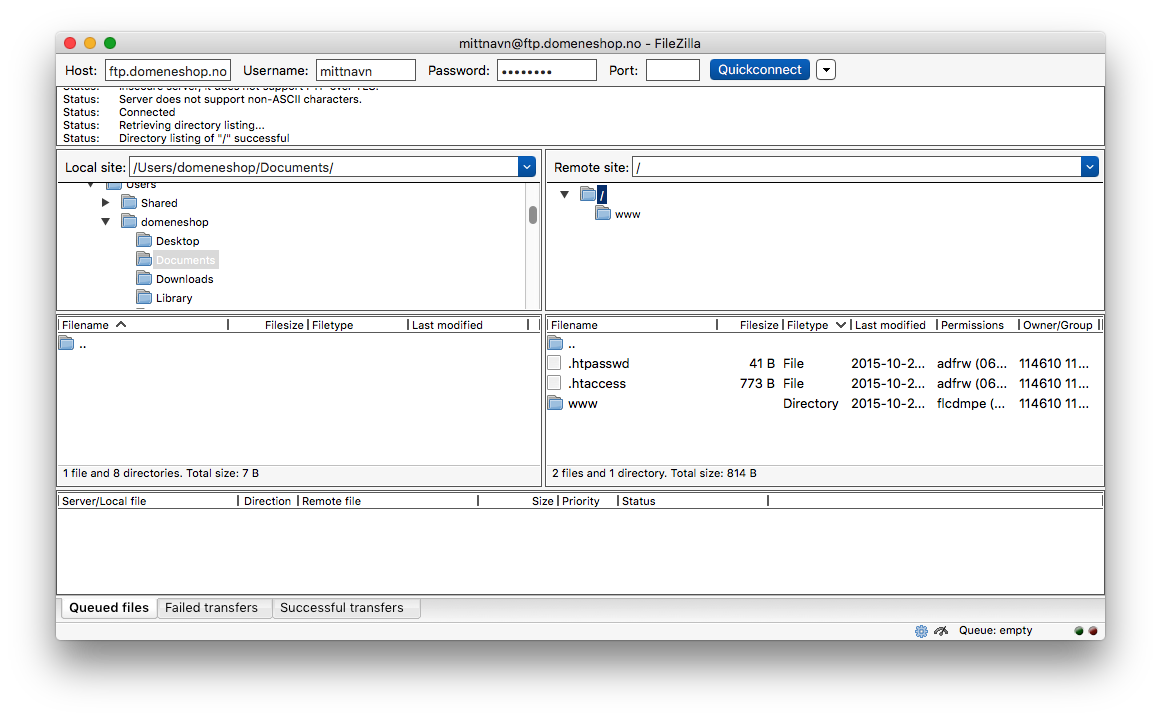Screen dimensions: 1161x720
Task: Open the Remote site path dropdown
Action: coord(1089,167)
